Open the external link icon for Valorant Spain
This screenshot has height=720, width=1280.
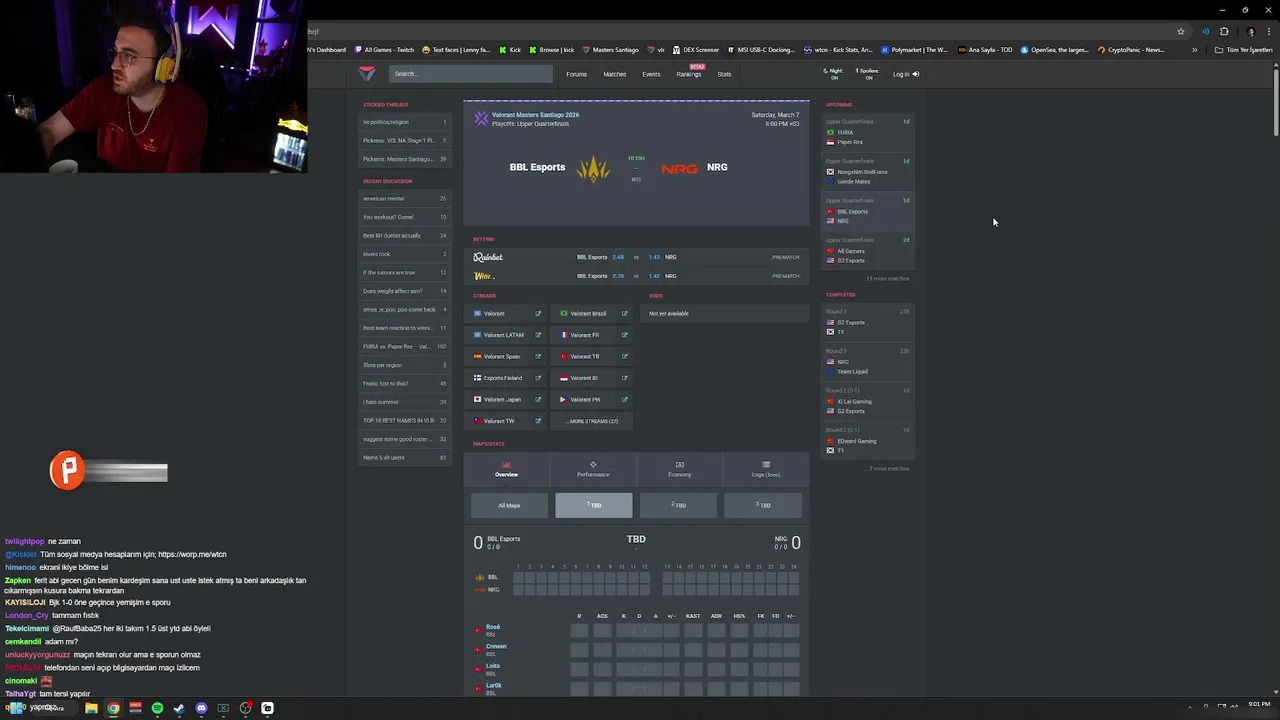[x=538, y=356]
